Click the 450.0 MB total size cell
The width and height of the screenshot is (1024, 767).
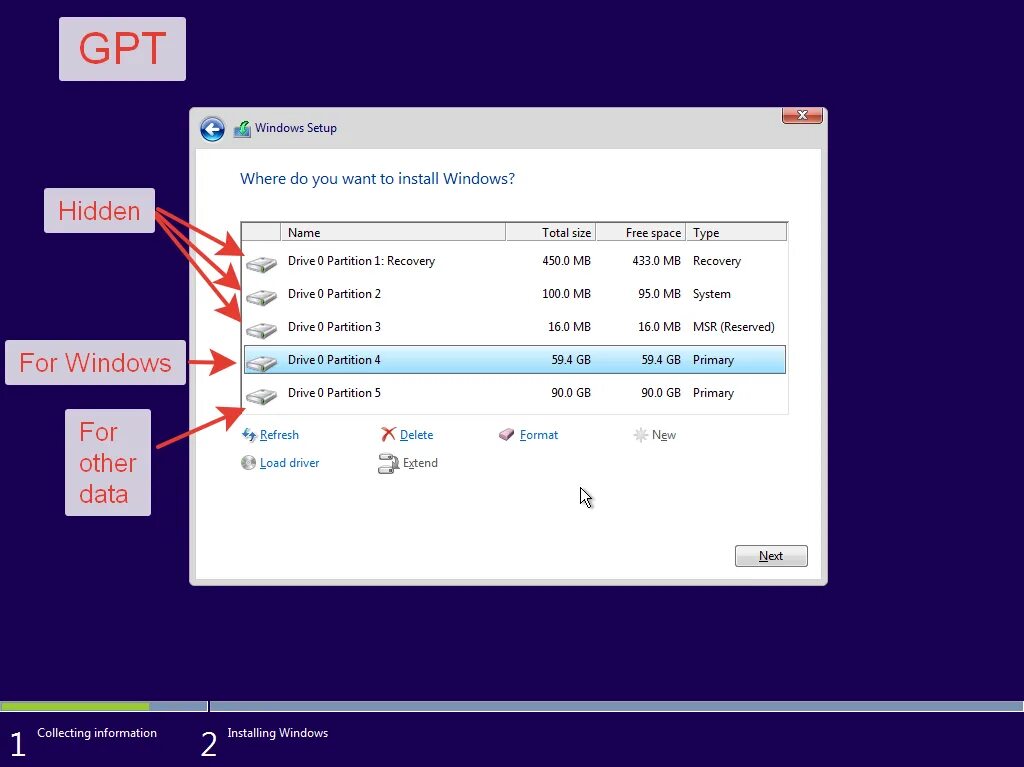[x=566, y=261]
